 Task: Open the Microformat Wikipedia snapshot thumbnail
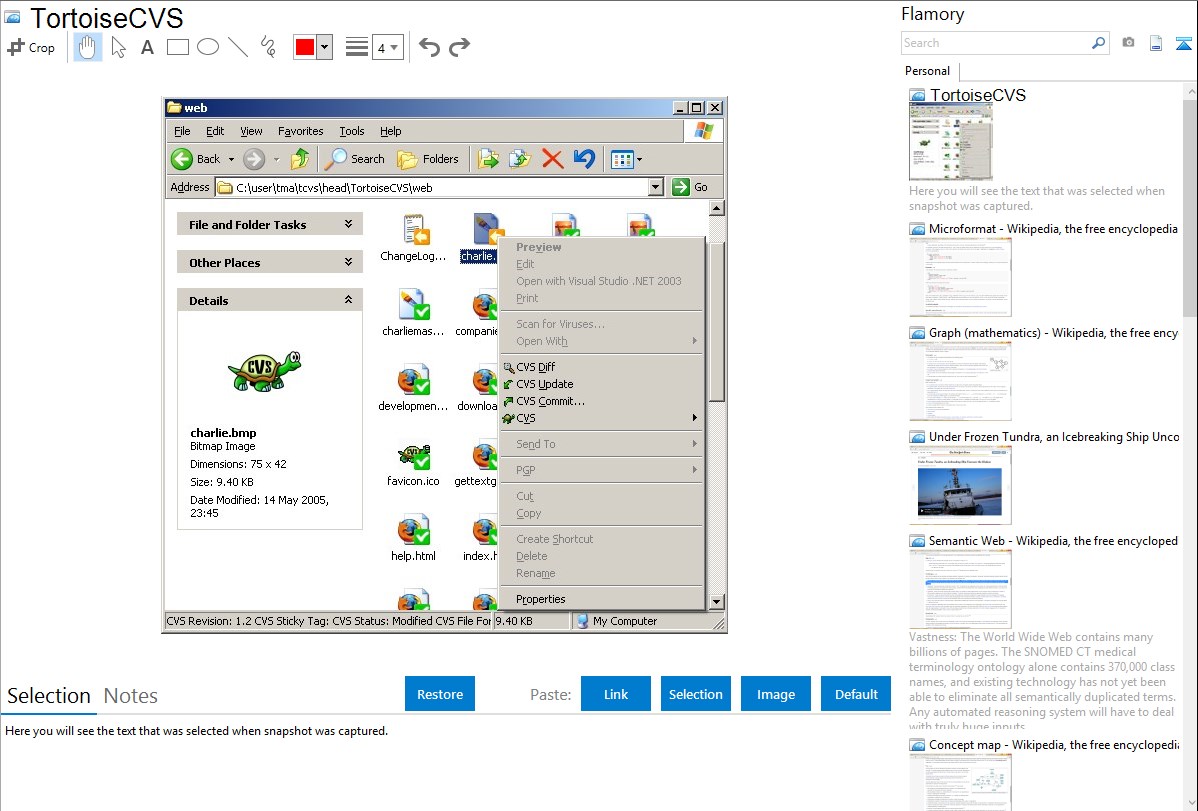coord(960,278)
